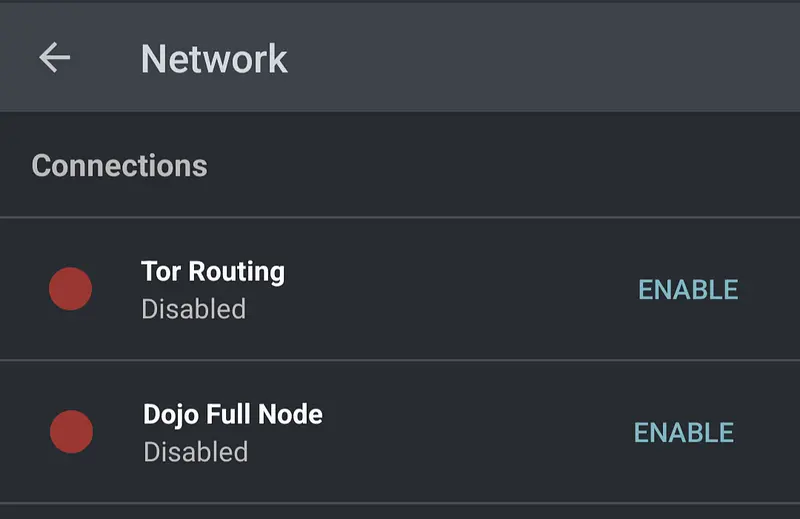Enable Dojo Full Node
This screenshot has width=800, height=519.
coord(684,433)
